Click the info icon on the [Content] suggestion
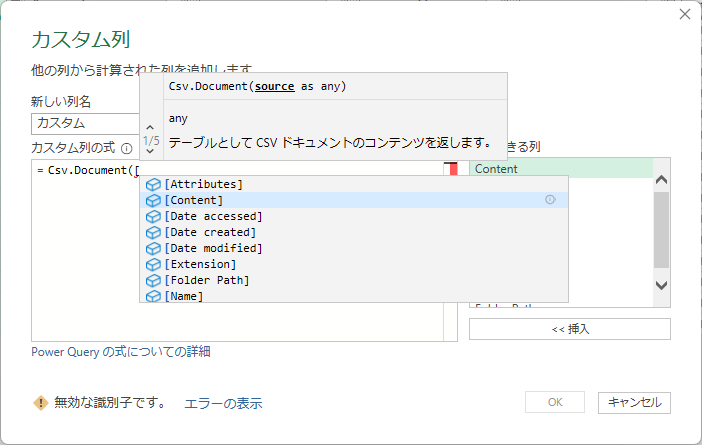 pyautogui.click(x=550, y=200)
